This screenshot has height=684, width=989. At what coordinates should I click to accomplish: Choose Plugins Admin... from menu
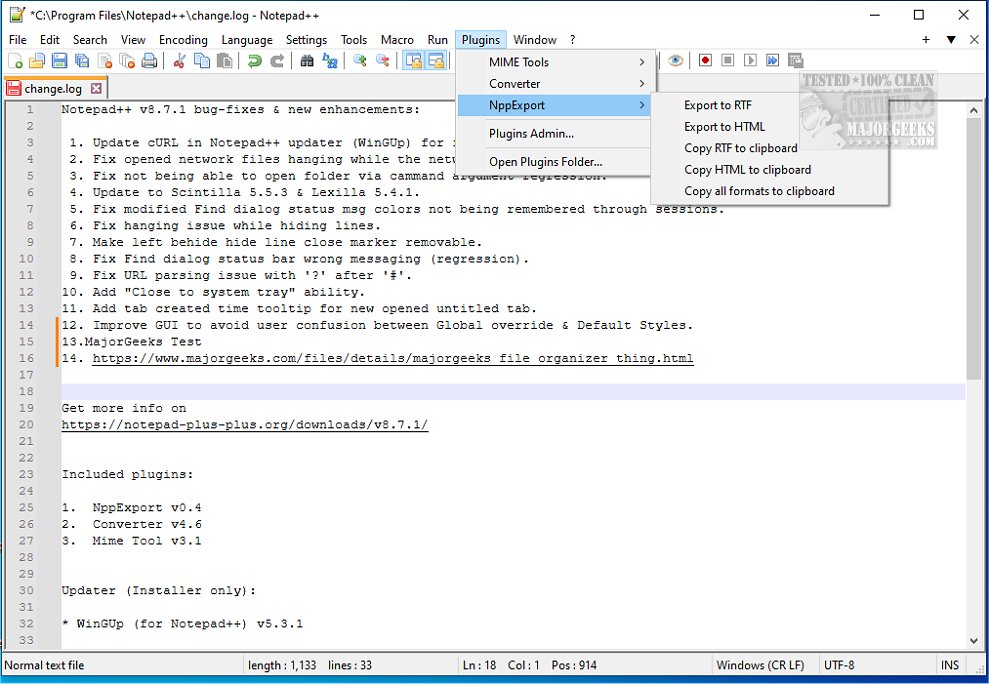(x=531, y=133)
